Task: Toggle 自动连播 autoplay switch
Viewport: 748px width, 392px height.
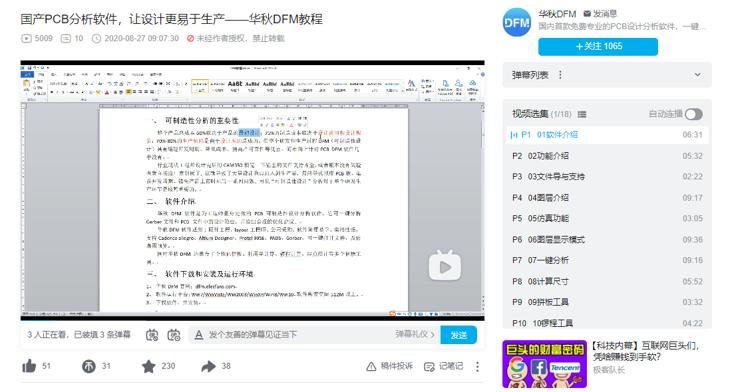Action: click(x=693, y=114)
